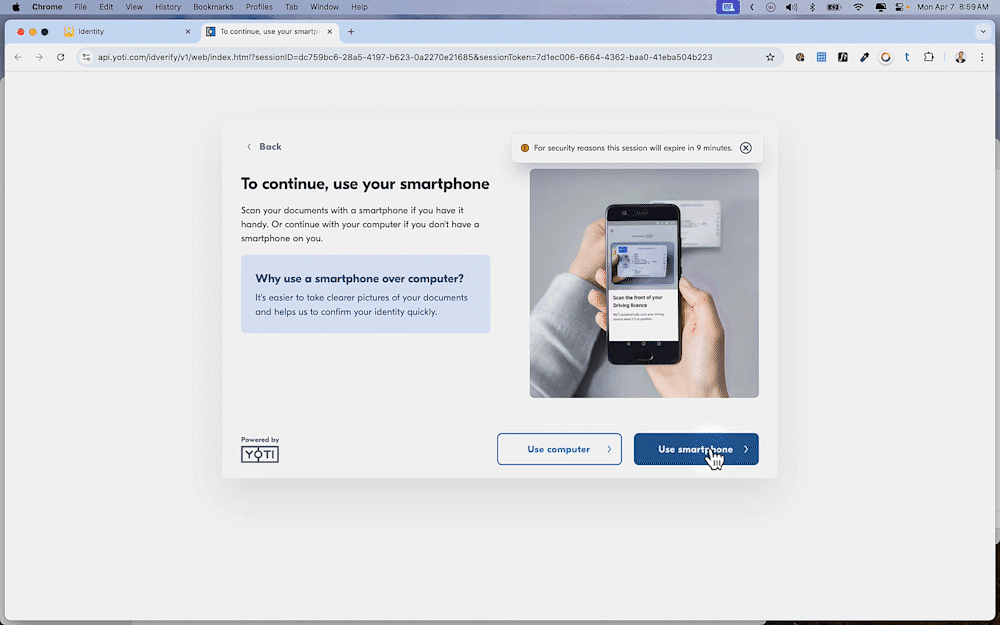Open the Chrome extensions puzzle icon
This screenshot has width=1000, height=625.
929,57
